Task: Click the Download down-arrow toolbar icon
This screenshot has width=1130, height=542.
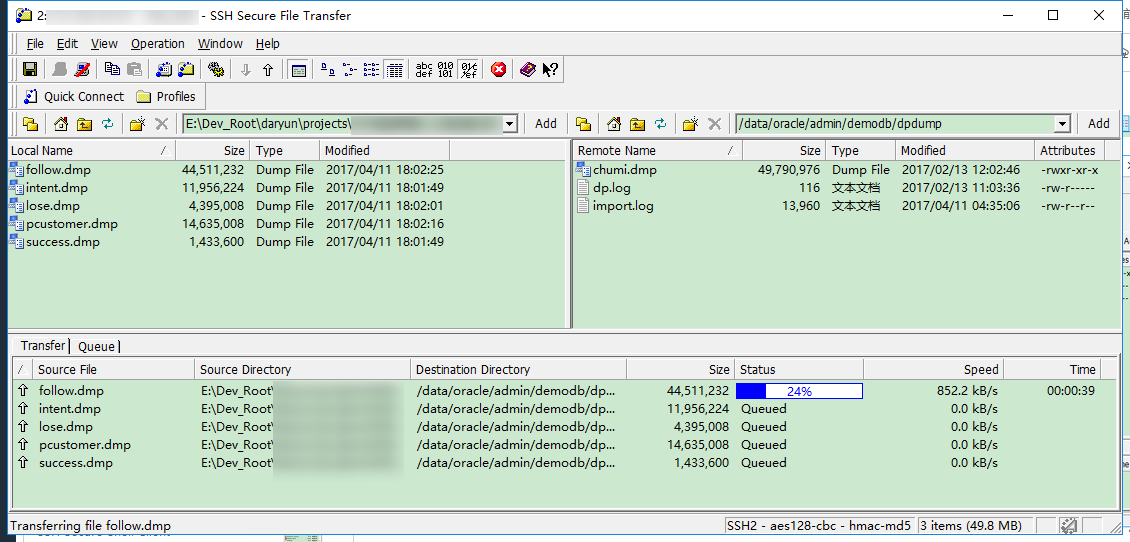Action: coord(246,70)
